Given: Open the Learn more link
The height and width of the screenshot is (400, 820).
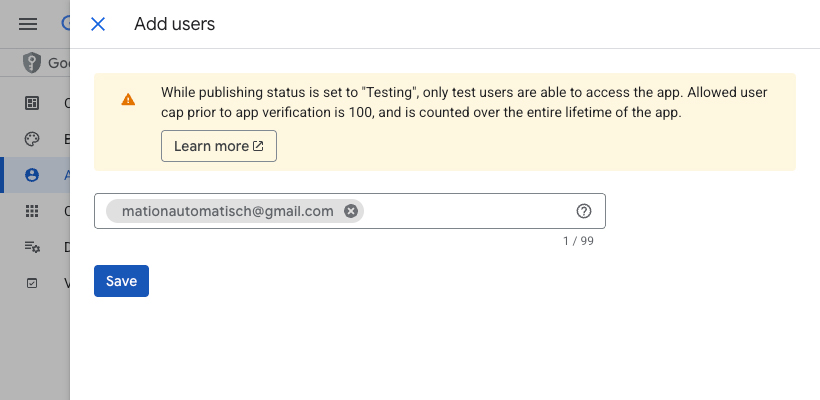Looking at the screenshot, I should (x=219, y=146).
